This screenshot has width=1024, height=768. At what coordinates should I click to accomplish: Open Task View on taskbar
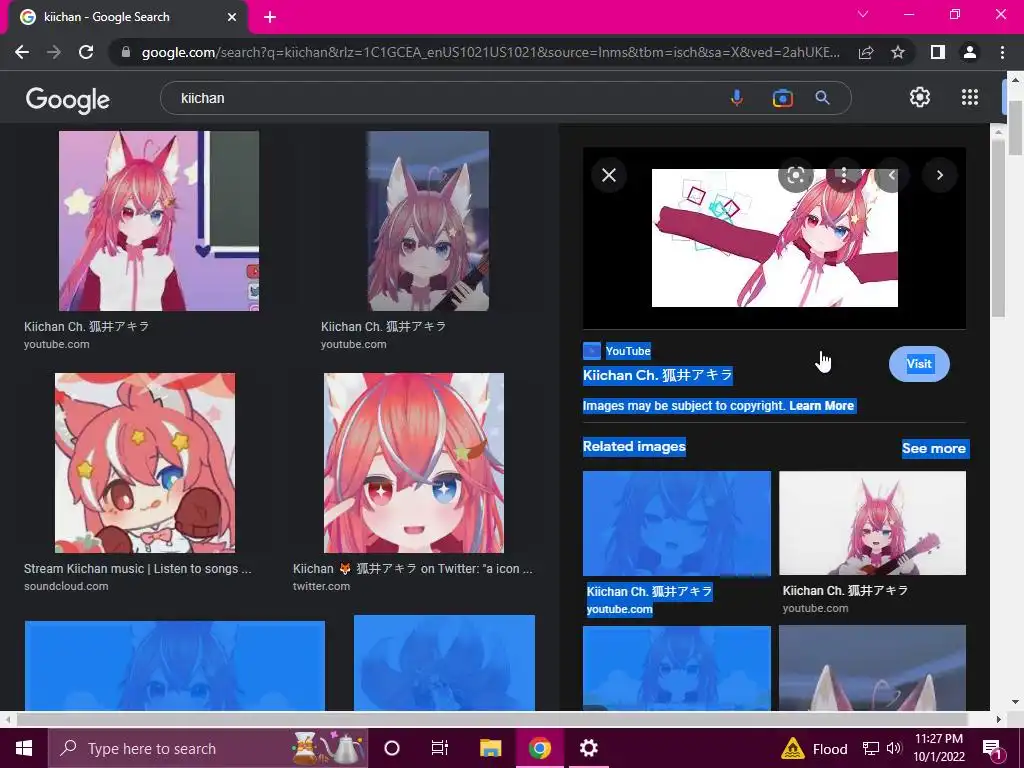click(440, 748)
